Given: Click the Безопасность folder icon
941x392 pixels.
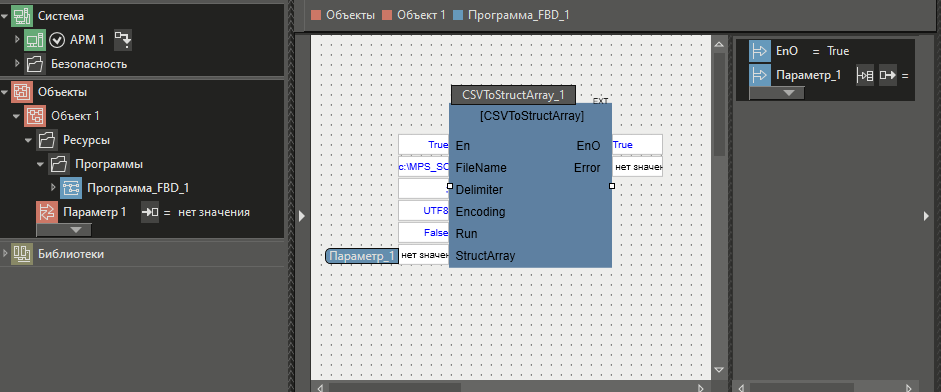Looking at the screenshot, I should pyautogui.click(x=35, y=64).
